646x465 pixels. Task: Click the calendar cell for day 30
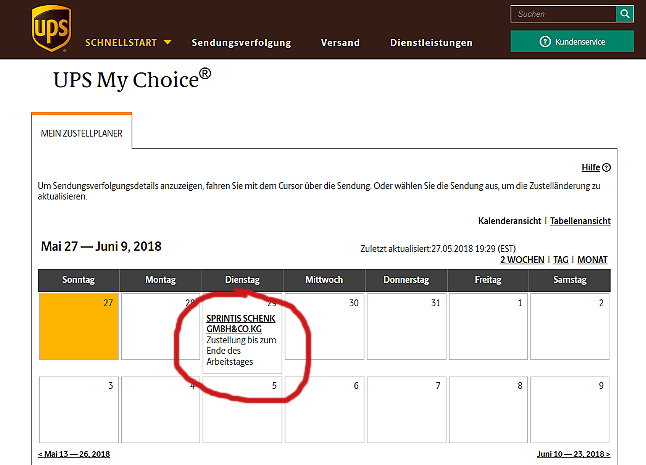tap(324, 327)
